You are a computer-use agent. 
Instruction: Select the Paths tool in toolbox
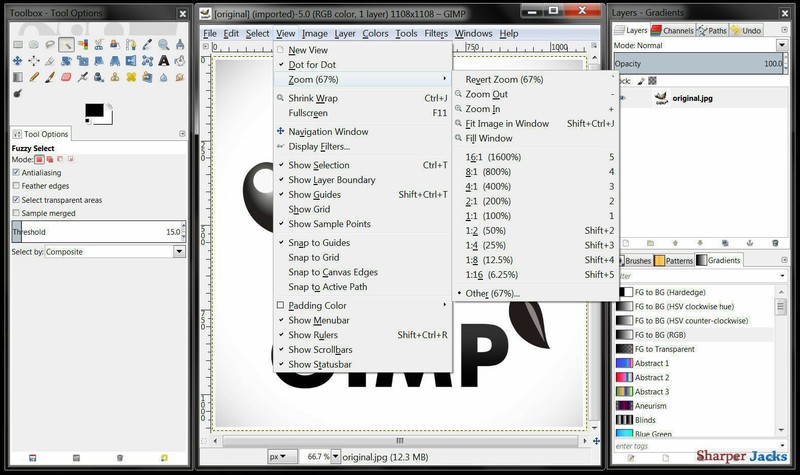tap(131, 44)
